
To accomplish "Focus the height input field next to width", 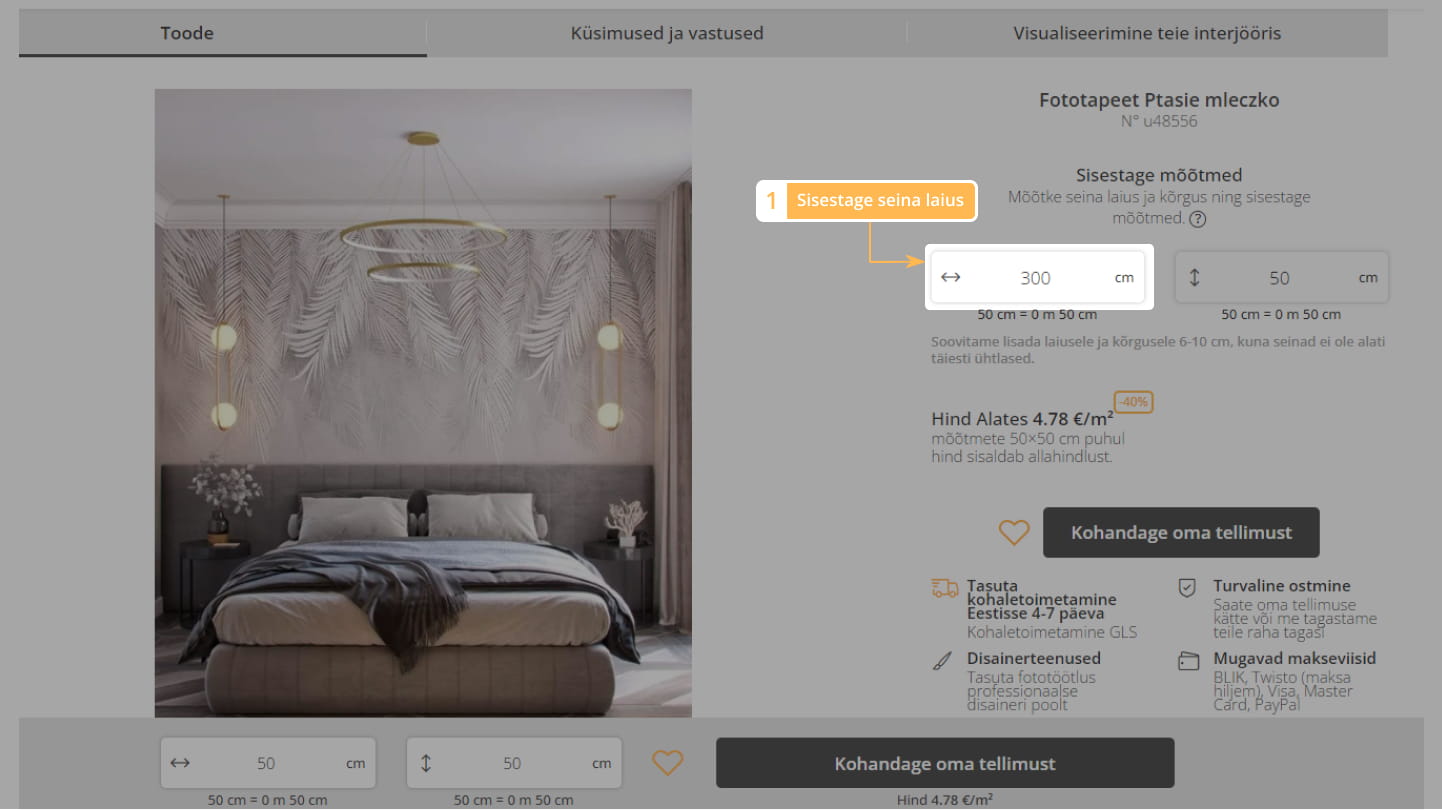I will 1282,278.
